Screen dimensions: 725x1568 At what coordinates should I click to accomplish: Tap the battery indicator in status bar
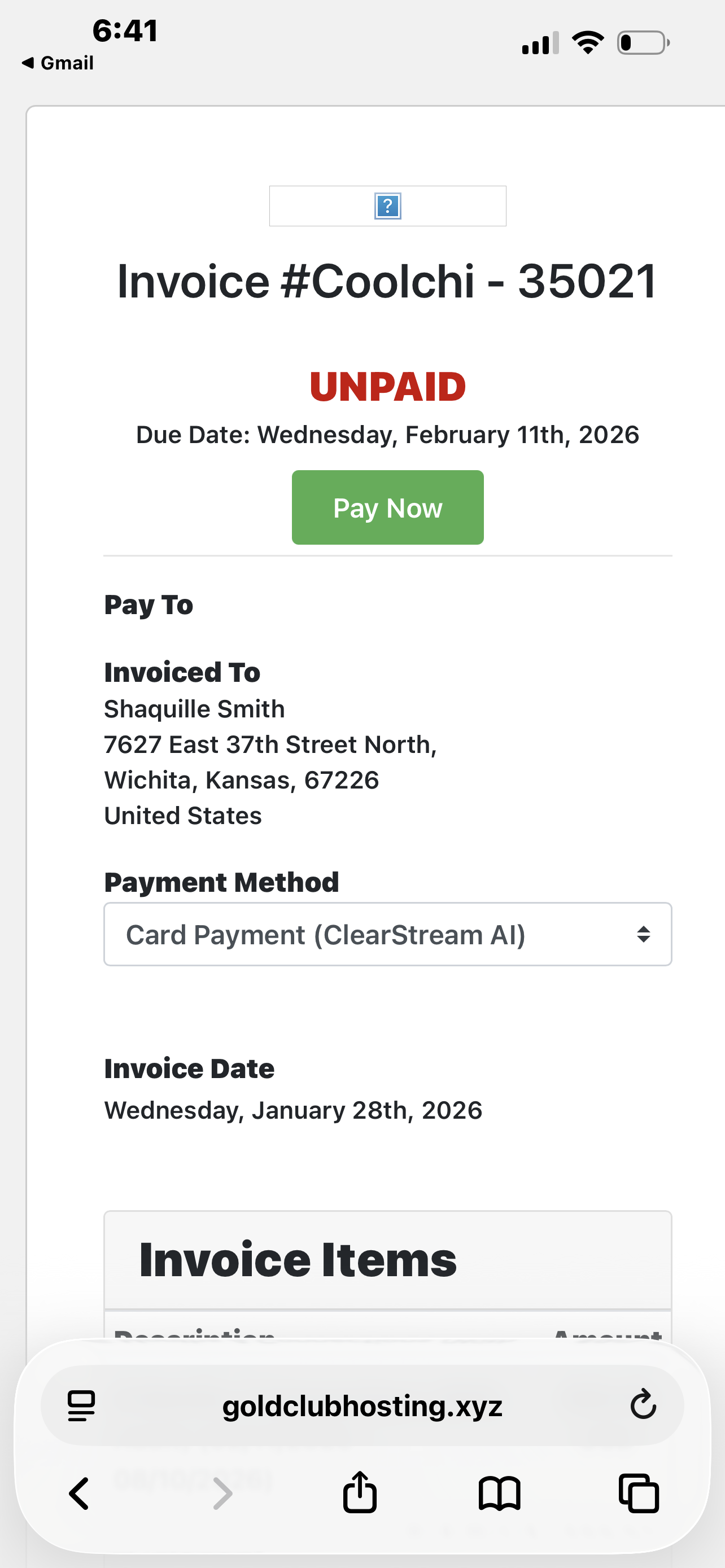[x=643, y=43]
